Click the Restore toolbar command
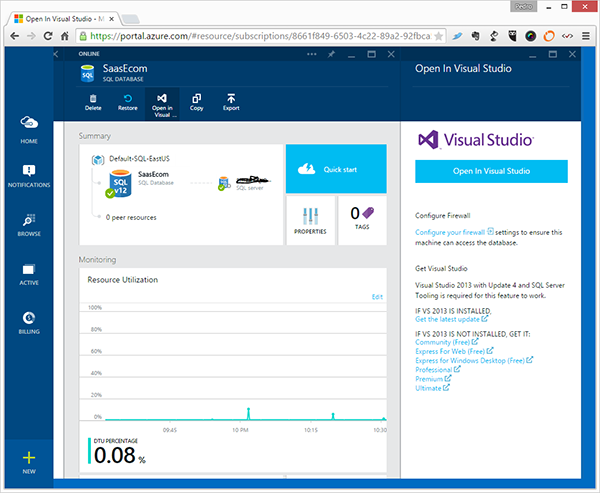The height and width of the screenshot is (493, 600). (x=127, y=103)
